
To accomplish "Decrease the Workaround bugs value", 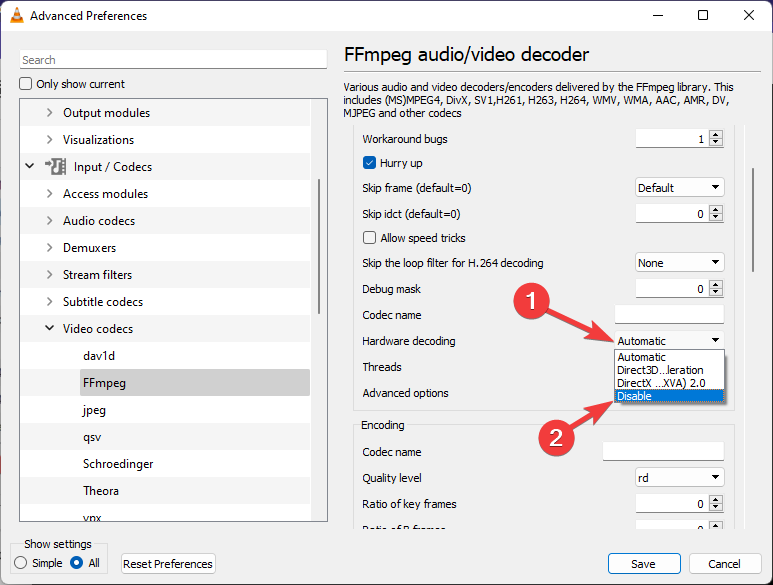I will tap(716, 142).
